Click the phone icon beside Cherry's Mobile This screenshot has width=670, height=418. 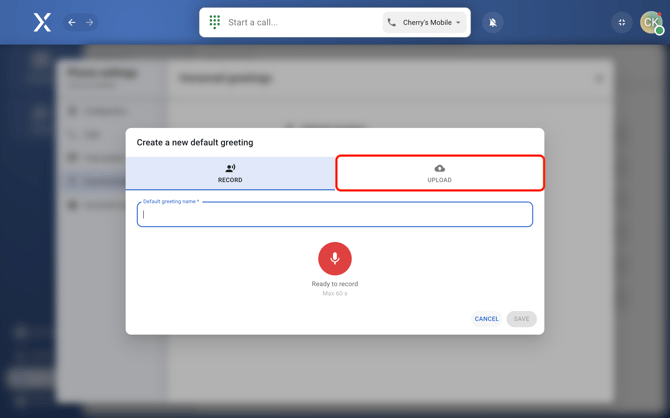(x=392, y=22)
